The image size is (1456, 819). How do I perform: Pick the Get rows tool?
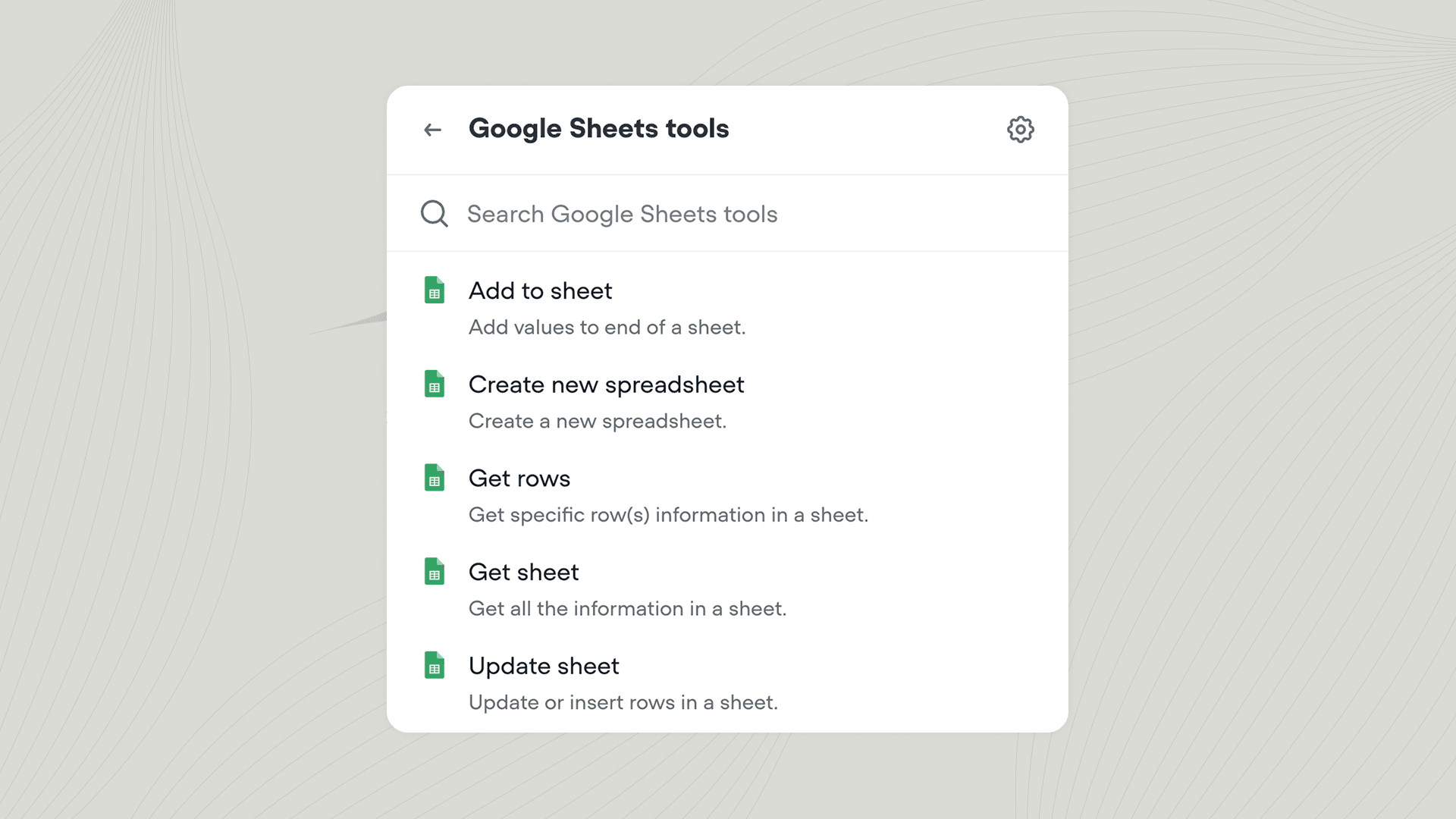[727, 496]
